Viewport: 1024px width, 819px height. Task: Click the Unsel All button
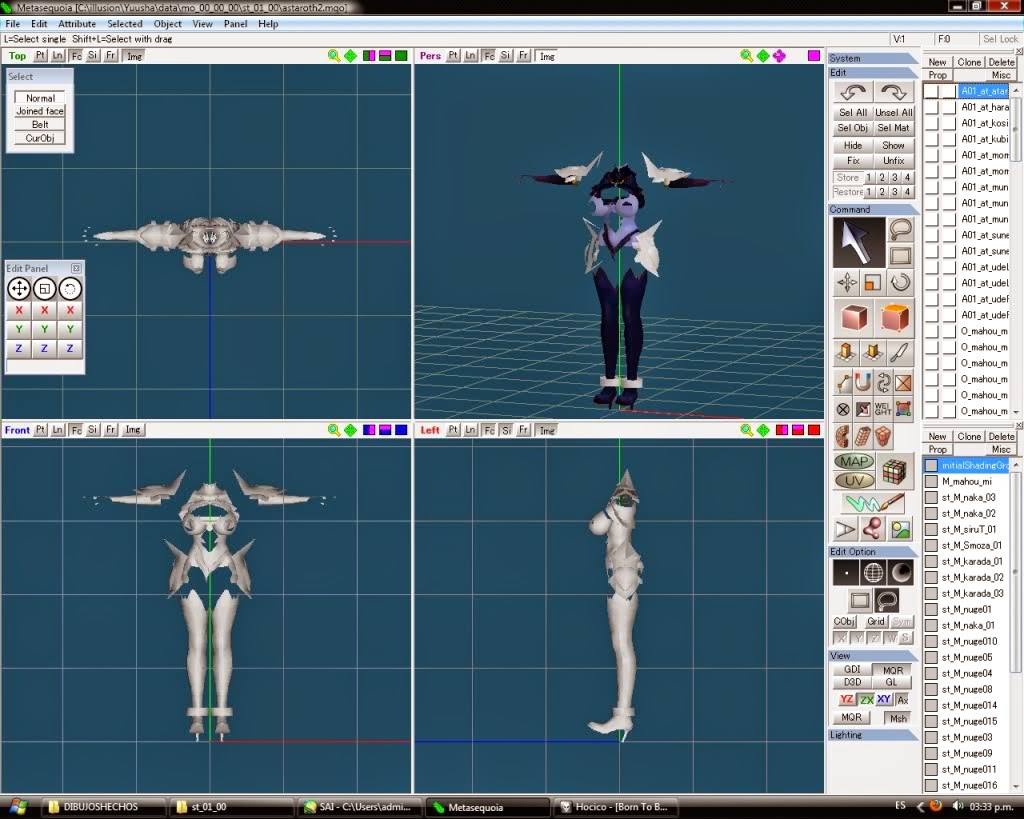(x=893, y=112)
